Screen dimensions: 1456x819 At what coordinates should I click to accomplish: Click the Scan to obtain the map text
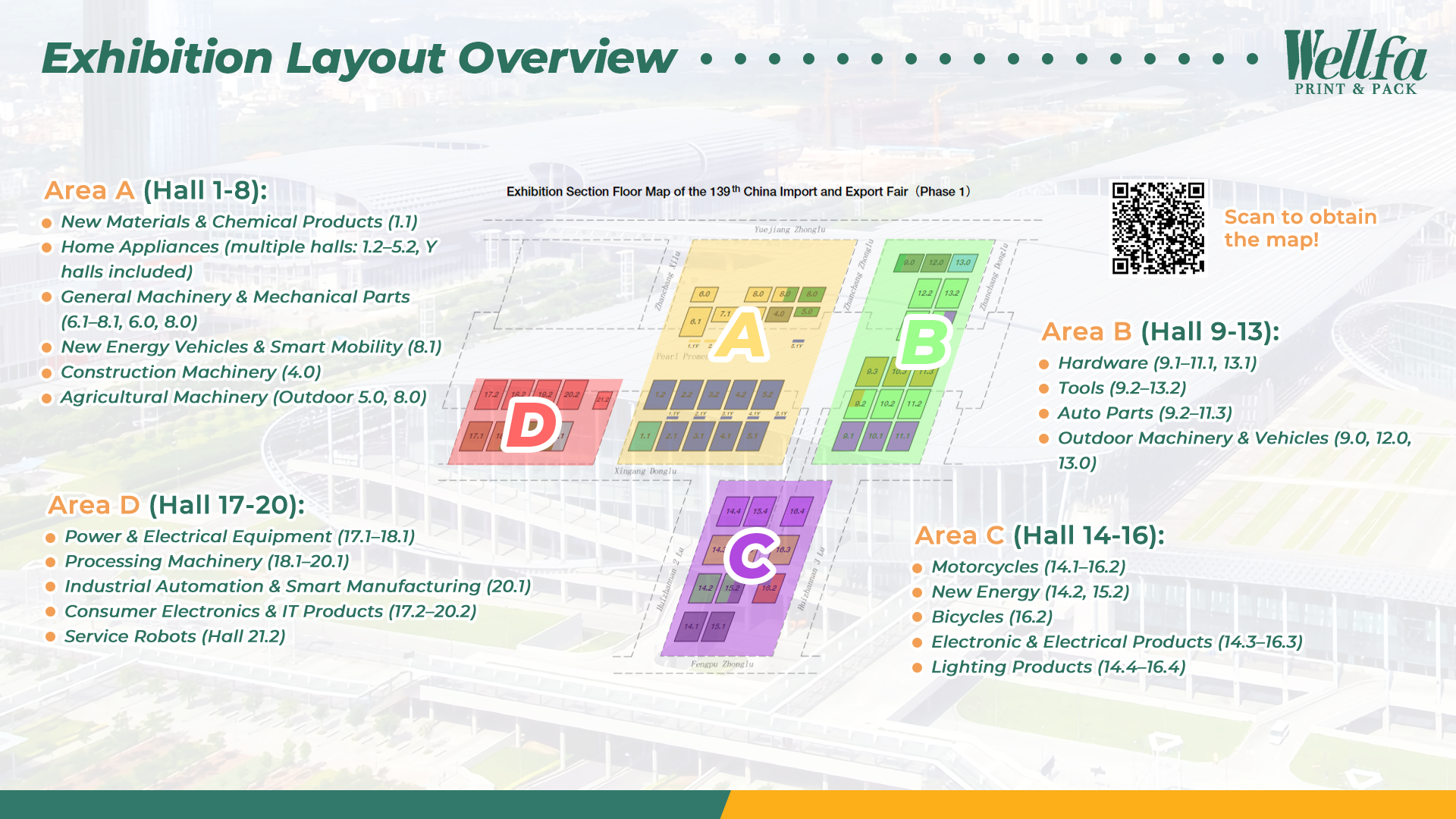pyautogui.click(x=1300, y=228)
